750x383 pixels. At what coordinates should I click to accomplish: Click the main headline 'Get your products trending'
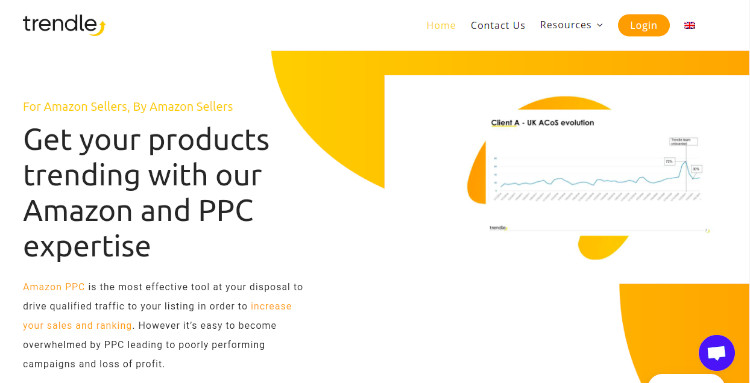[x=146, y=193]
